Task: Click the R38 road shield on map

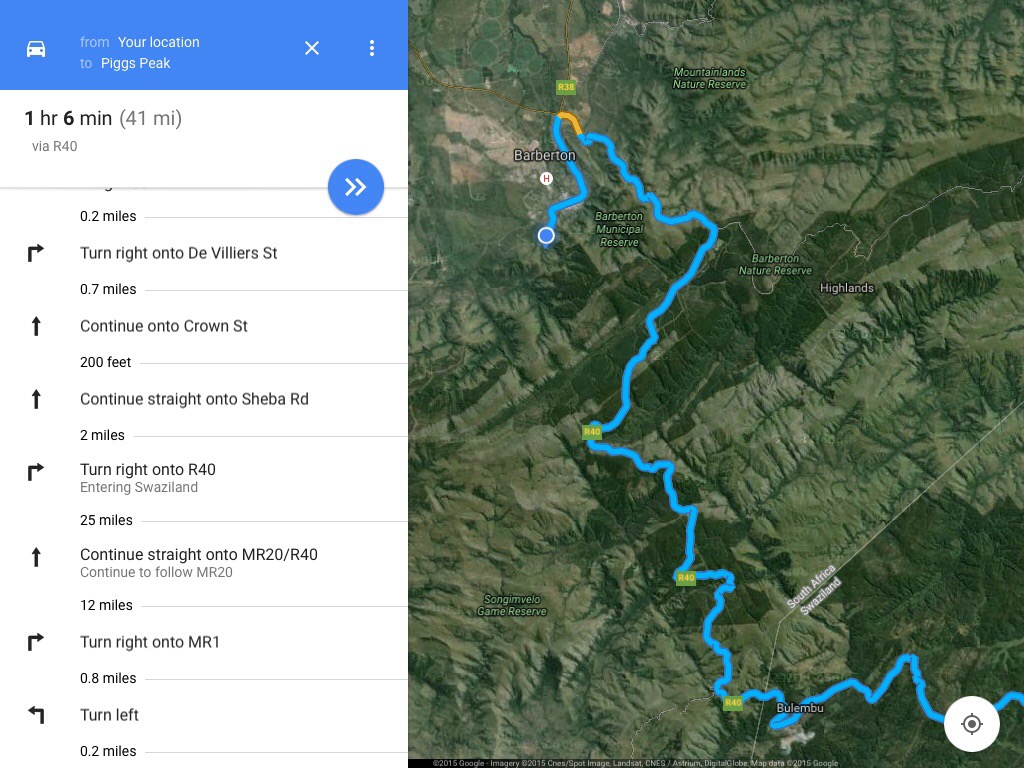Action: [566, 88]
